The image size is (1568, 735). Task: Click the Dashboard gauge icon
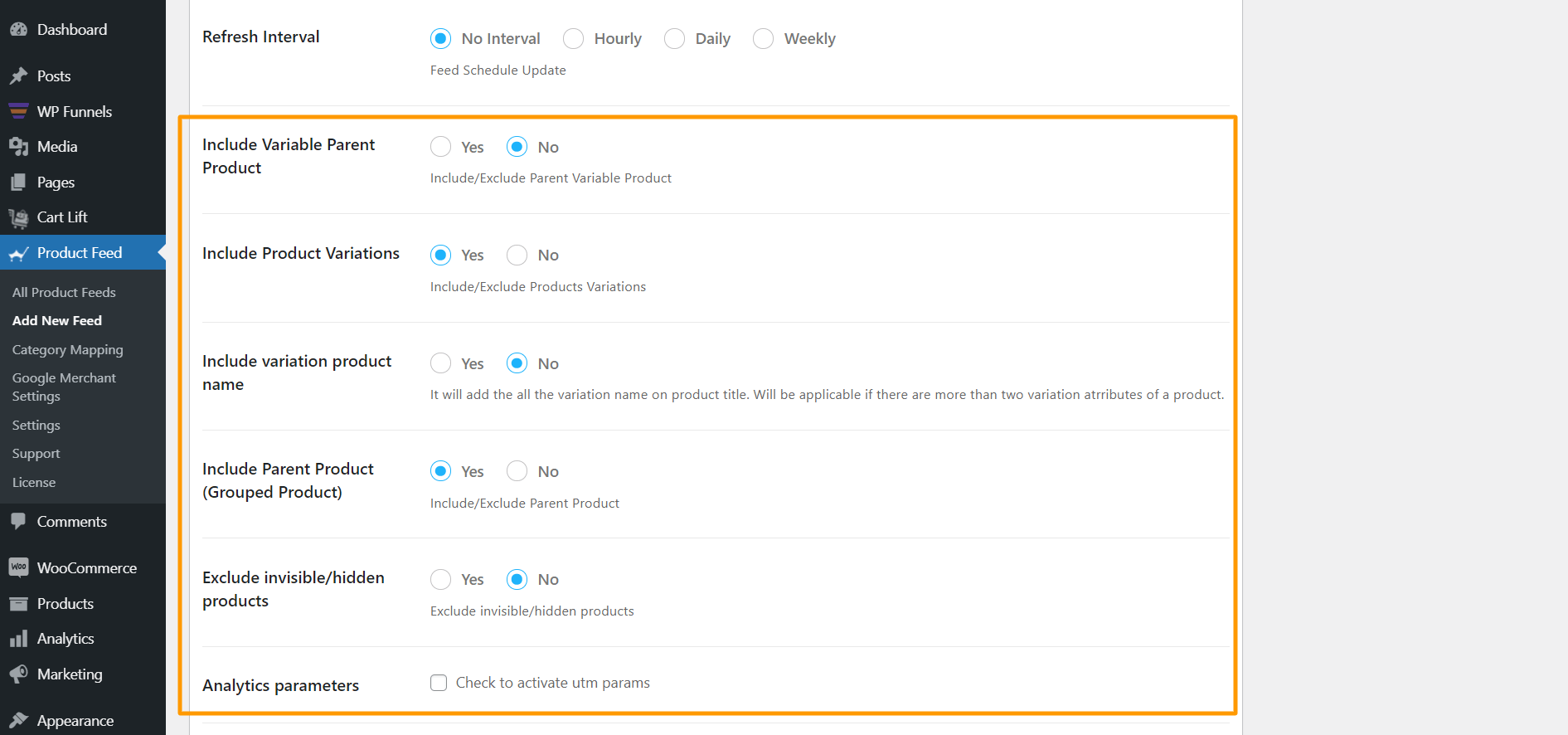[x=18, y=30]
